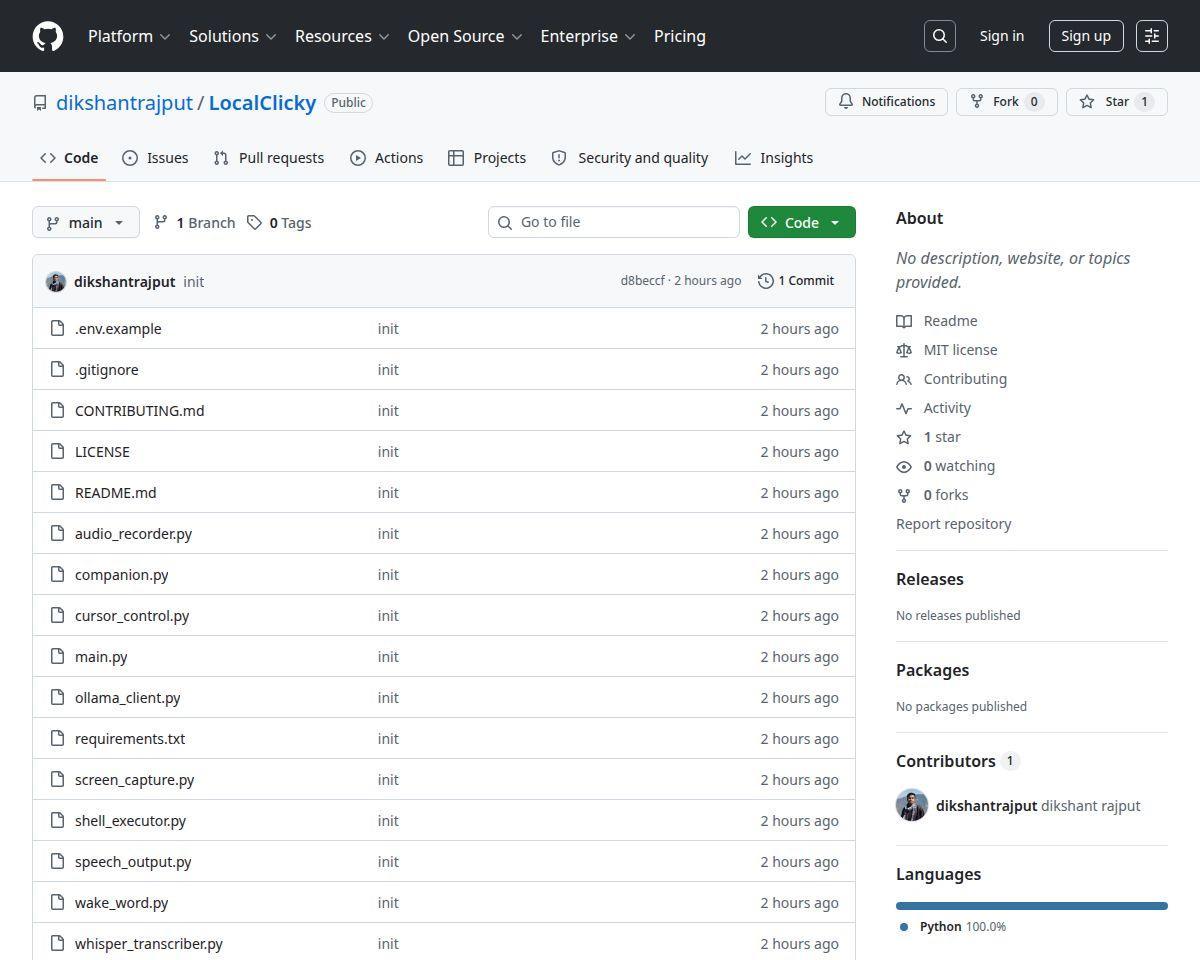Click the avatar next to dikshantrajput in the commit row
The width and height of the screenshot is (1200, 960).
56,282
